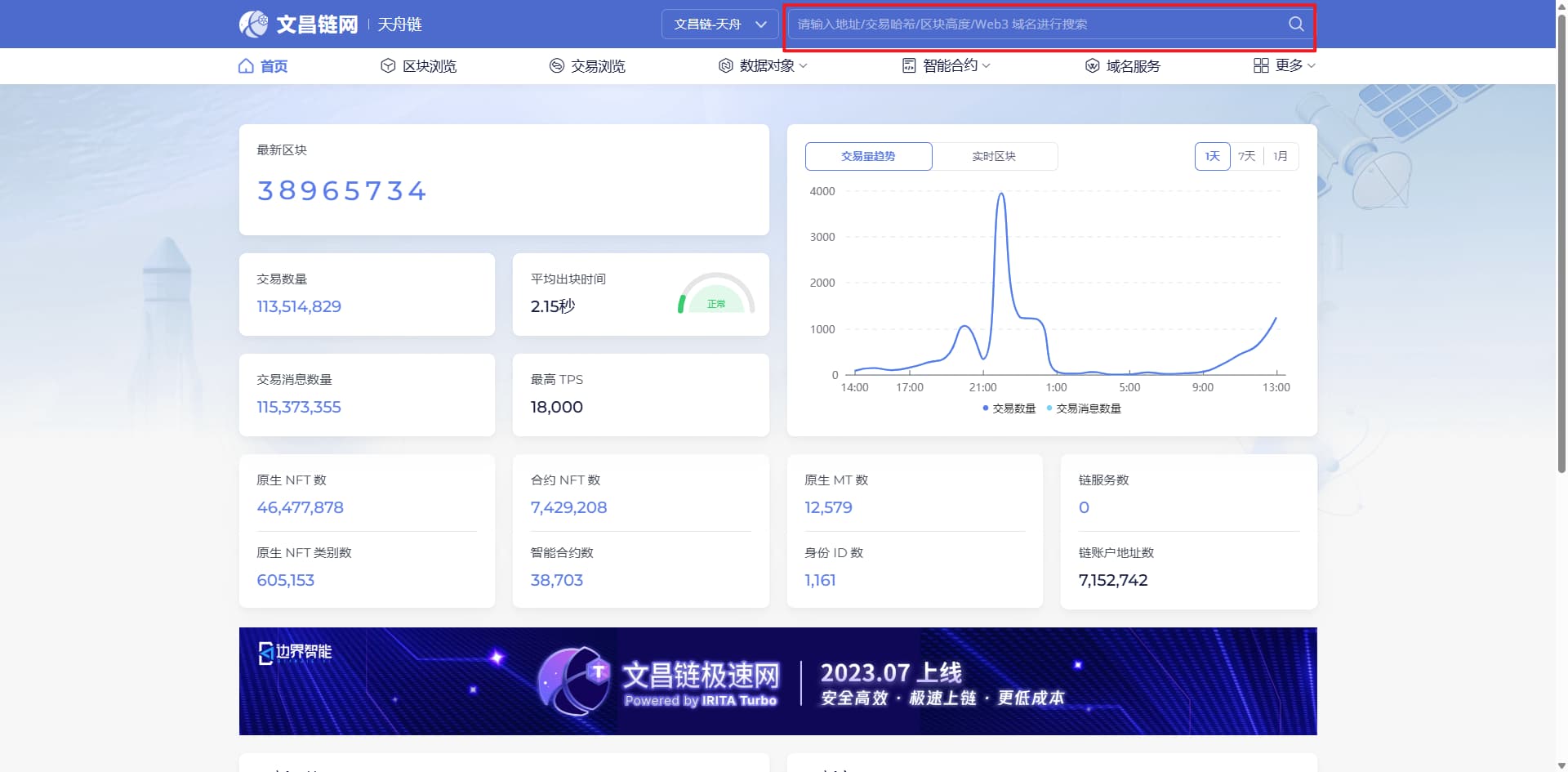Select the 1天 time range
1568x772 pixels.
tap(1212, 156)
